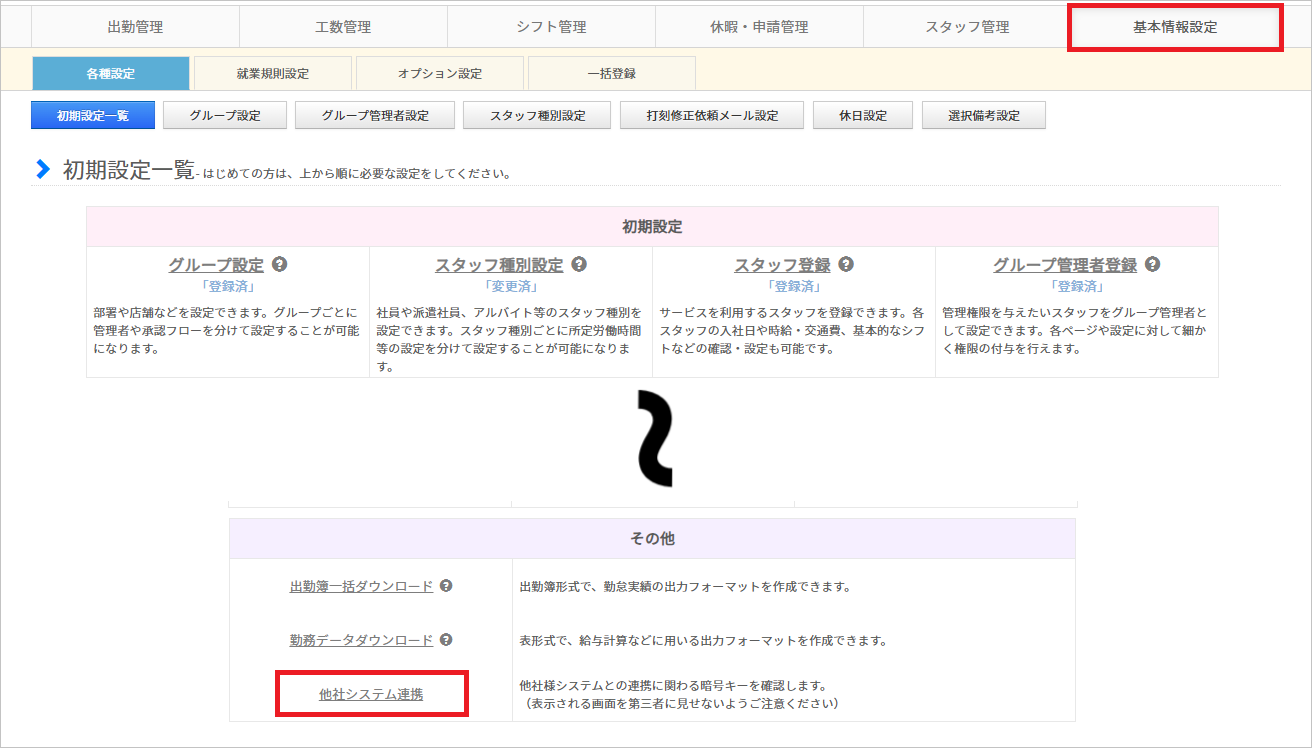This screenshot has width=1312, height=748.
Task: Click the 初期設定一覧 page heading
Action: click(129, 170)
